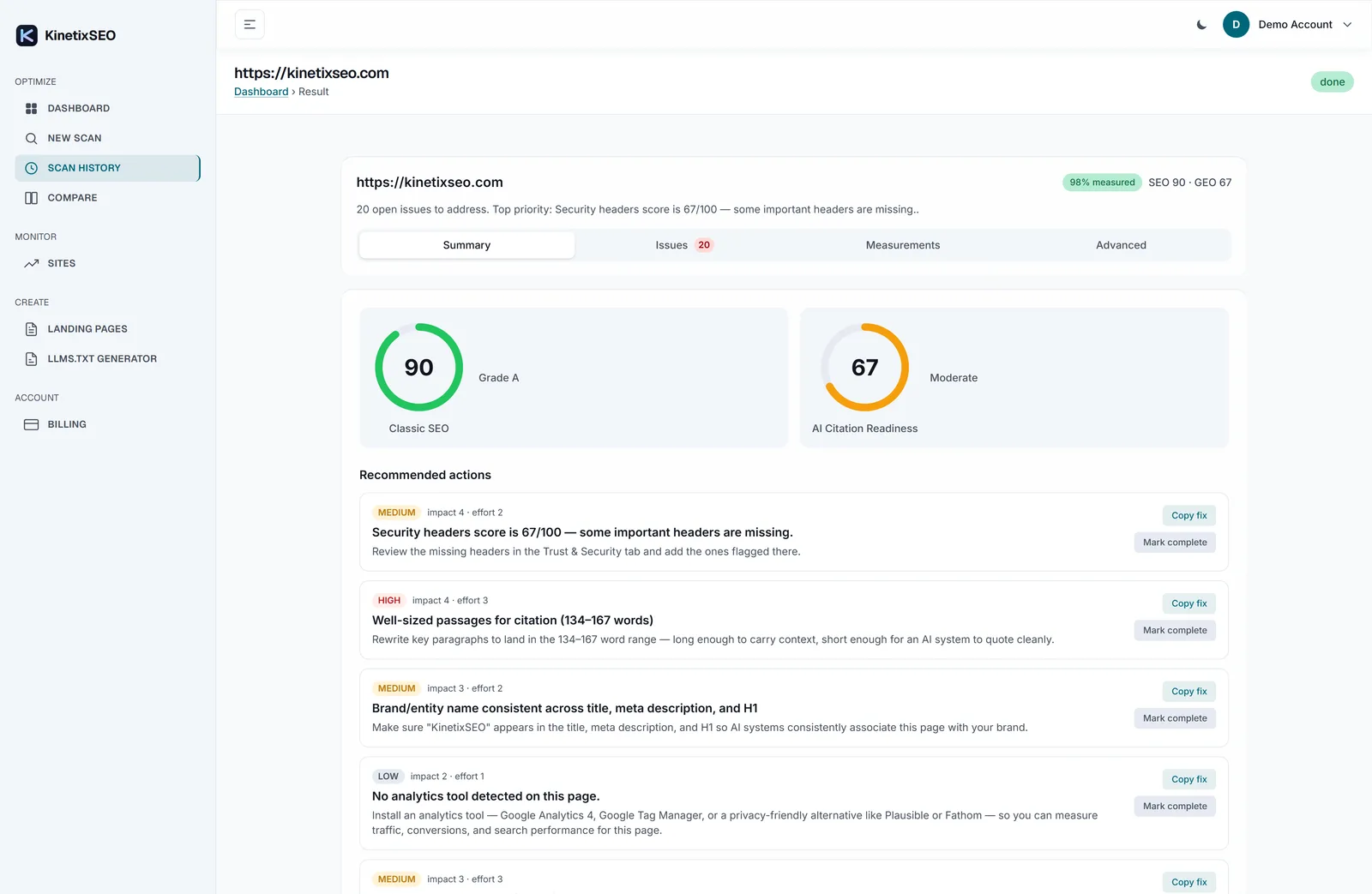Screen dimensions: 1372x894
Task: Click 'SEO 90 · GEO 67' text
Action: pos(1190,183)
